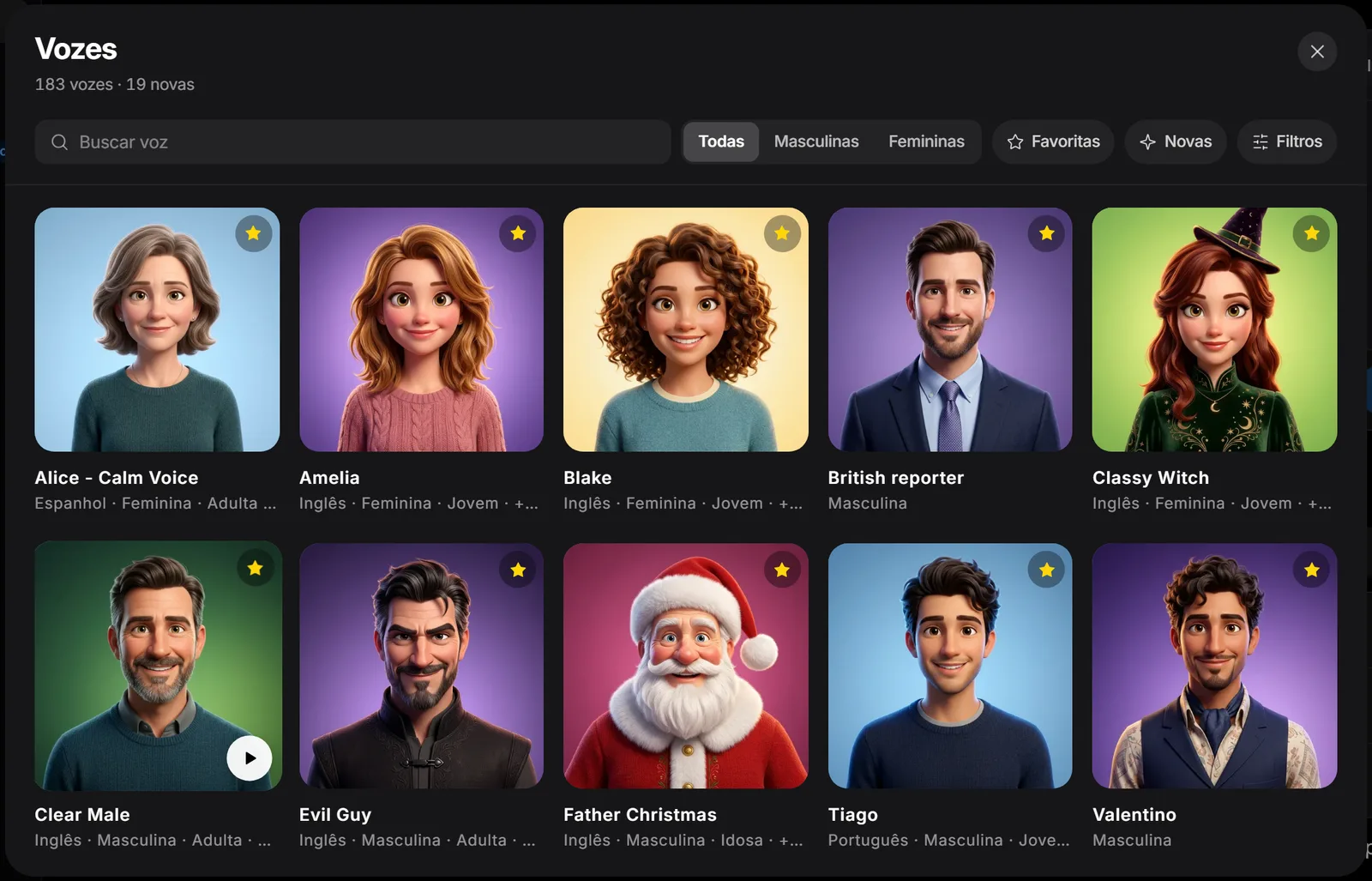
Task: Select the Todas tab
Action: 721,142
